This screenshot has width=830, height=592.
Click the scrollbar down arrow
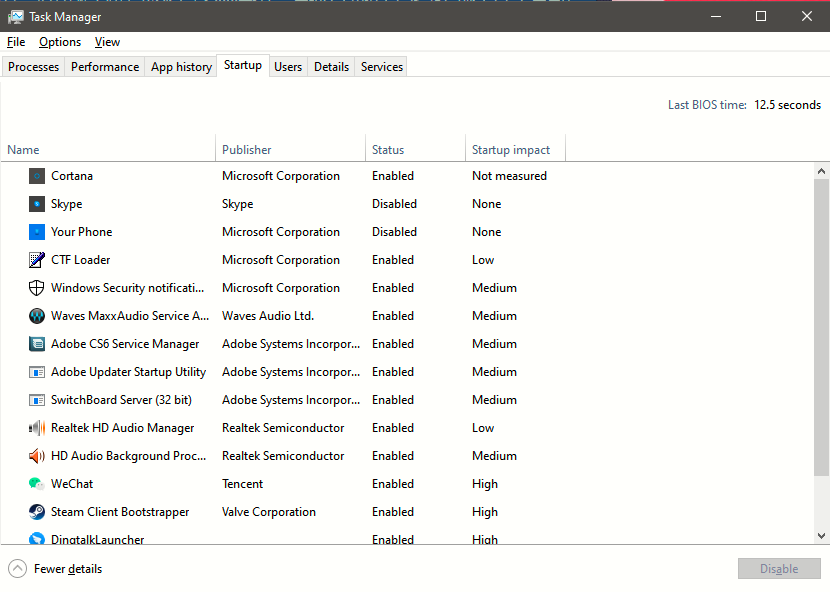(822, 535)
